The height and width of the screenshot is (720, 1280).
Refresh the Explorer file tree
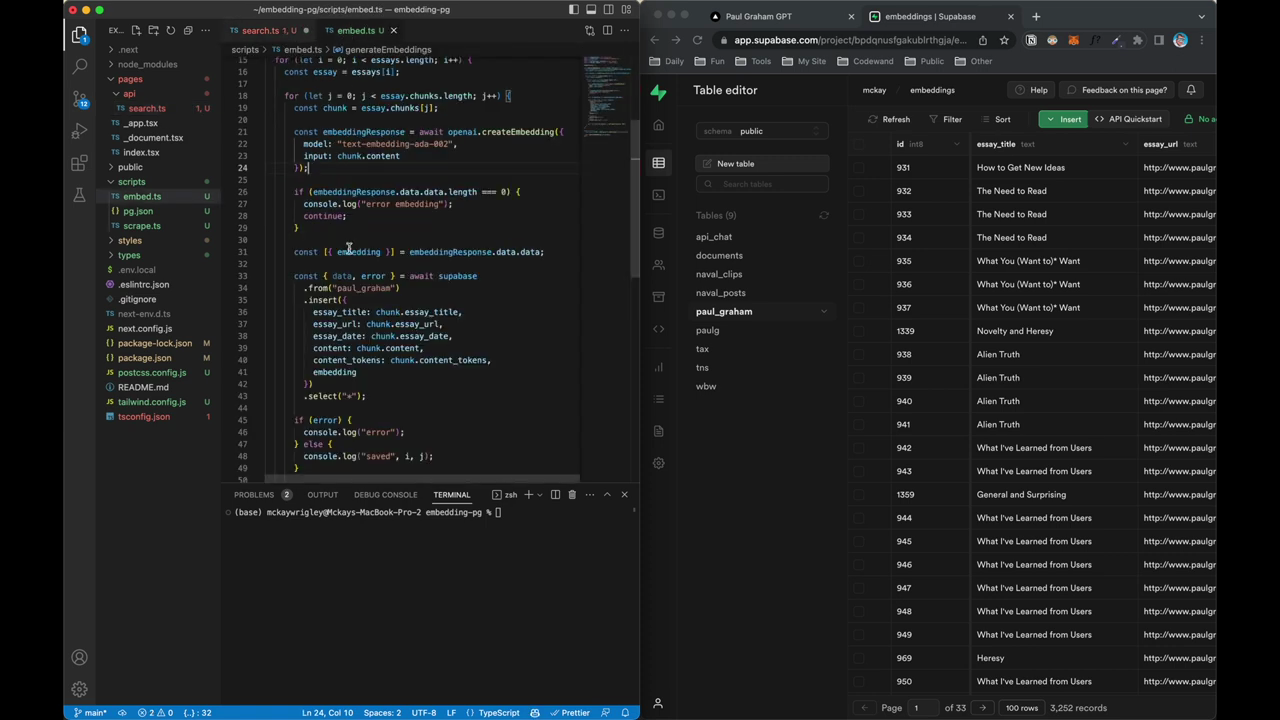click(x=171, y=30)
